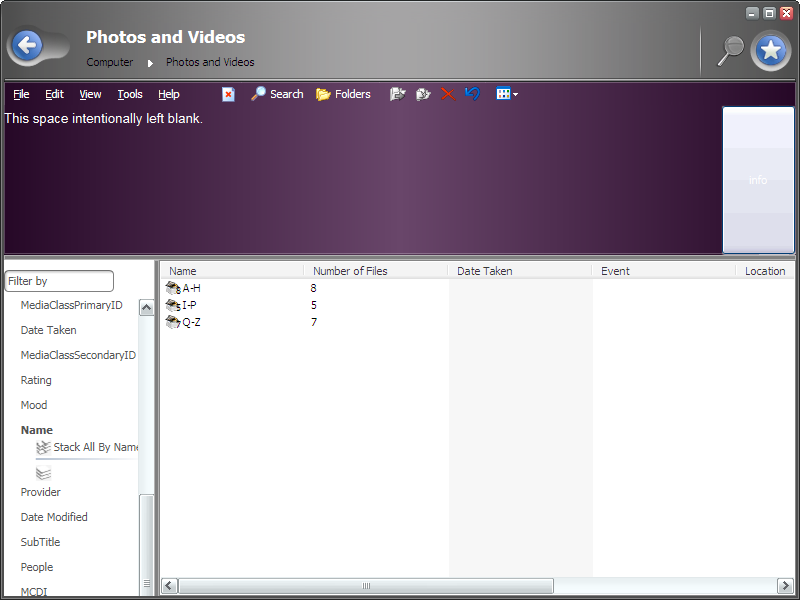Open Search from the toolbar
800x600 pixels.
point(277,94)
